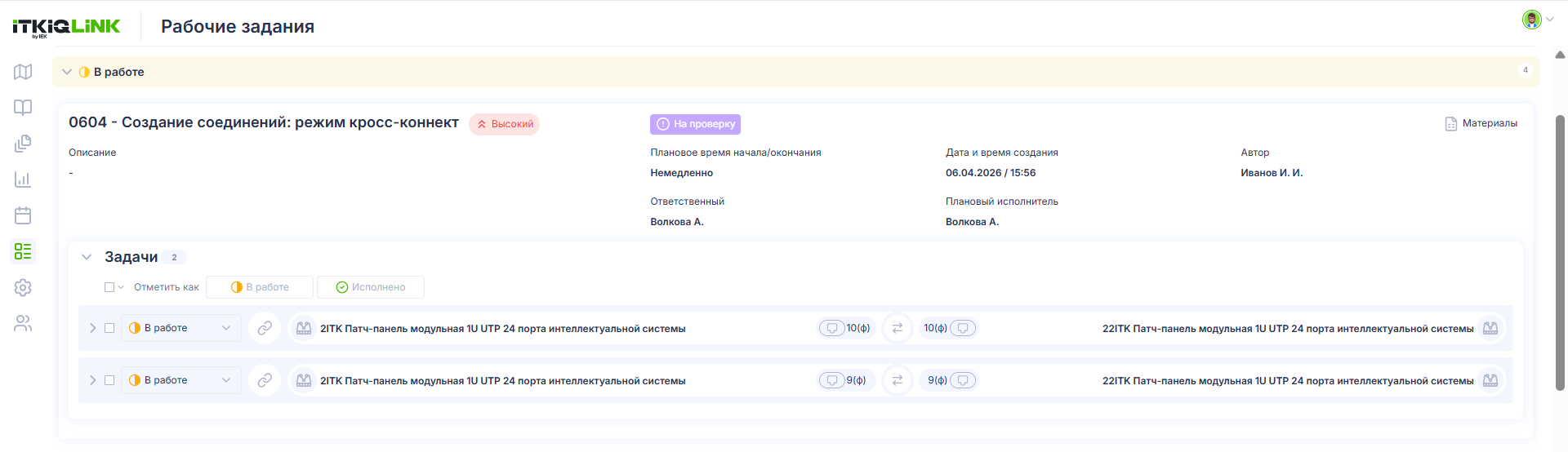Click the Рабочие задания page heading
Viewport: 1568px width, 452px height.
click(x=238, y=26)
